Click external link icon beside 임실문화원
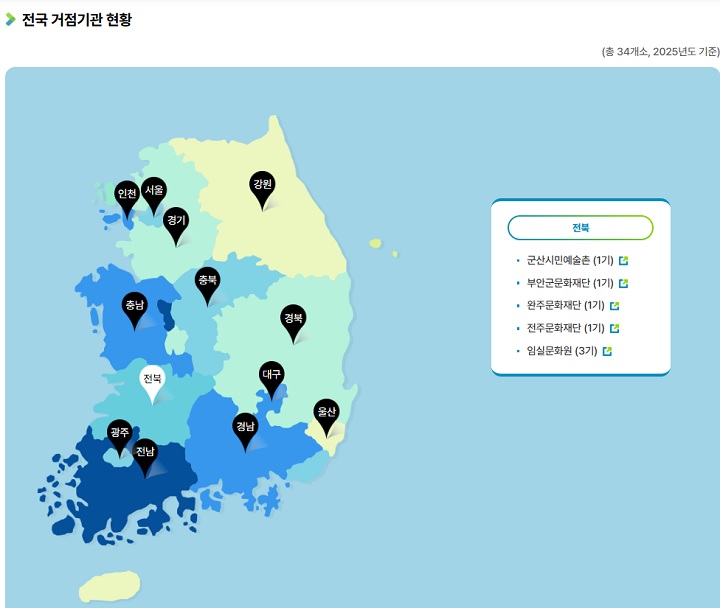Viewport: 720px width, 608px height. (607, 351)
